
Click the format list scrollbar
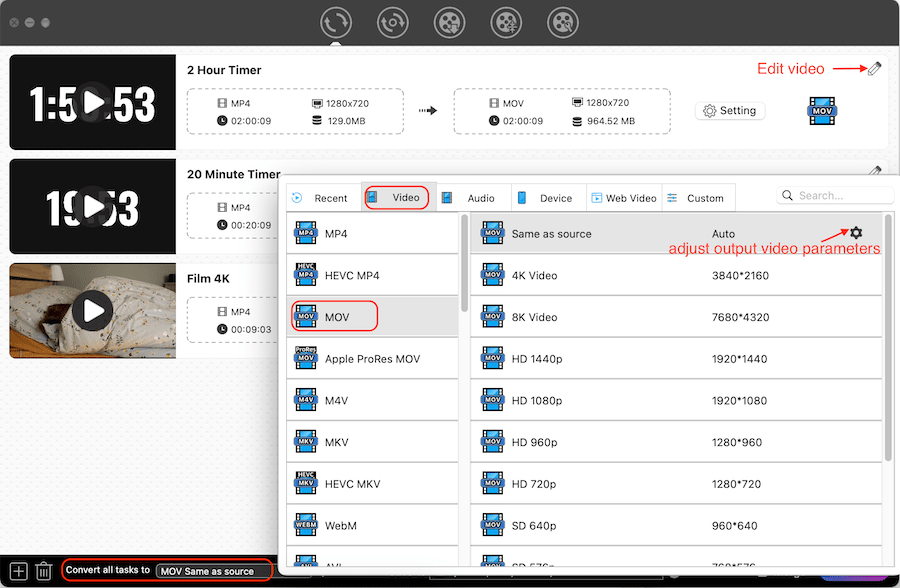point(464,263)
